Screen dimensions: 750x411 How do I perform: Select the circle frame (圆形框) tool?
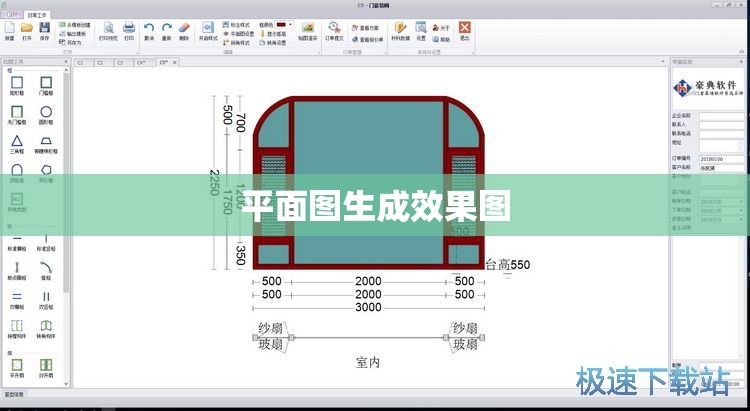click(x=46, y=115)
